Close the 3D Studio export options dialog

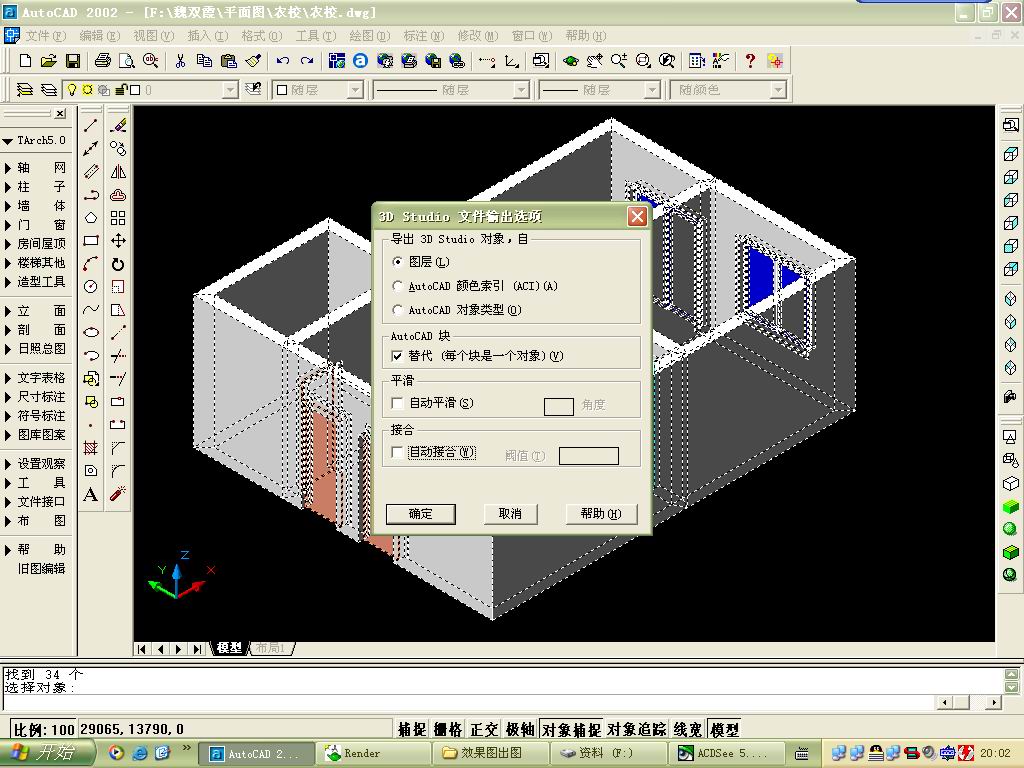click(x=637, y=216)
